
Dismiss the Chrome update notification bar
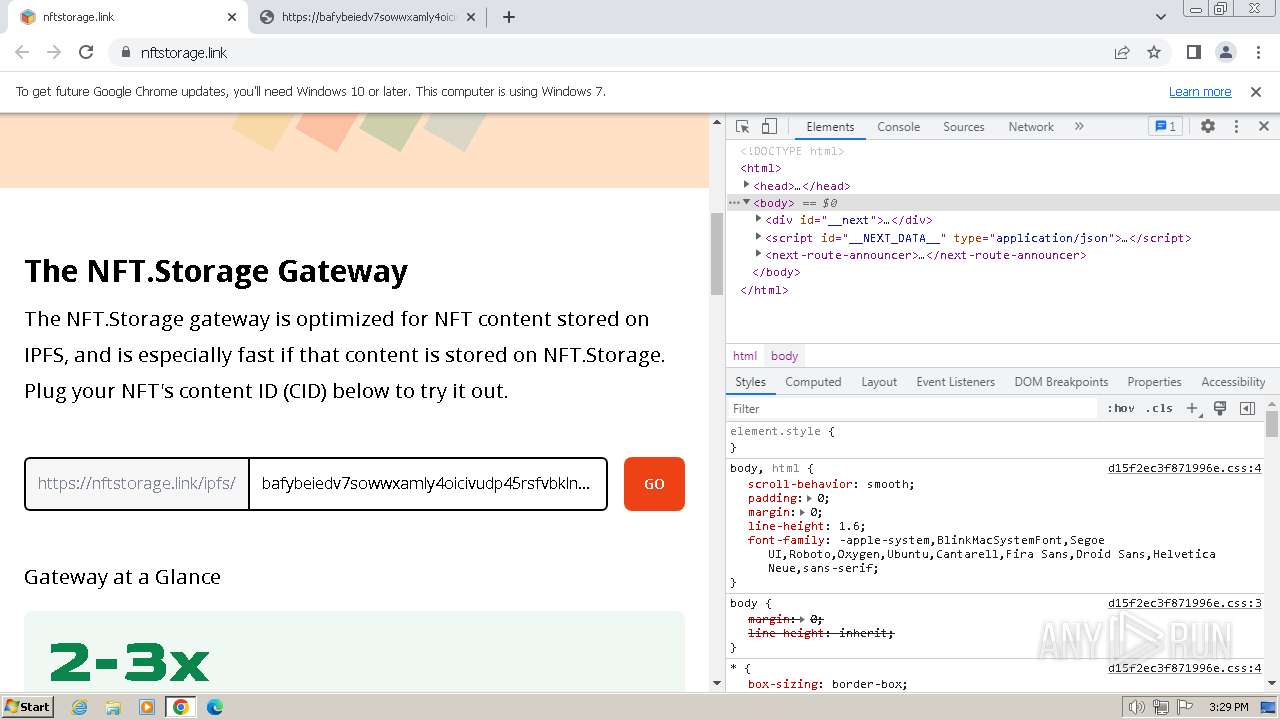pos(1256,92)
